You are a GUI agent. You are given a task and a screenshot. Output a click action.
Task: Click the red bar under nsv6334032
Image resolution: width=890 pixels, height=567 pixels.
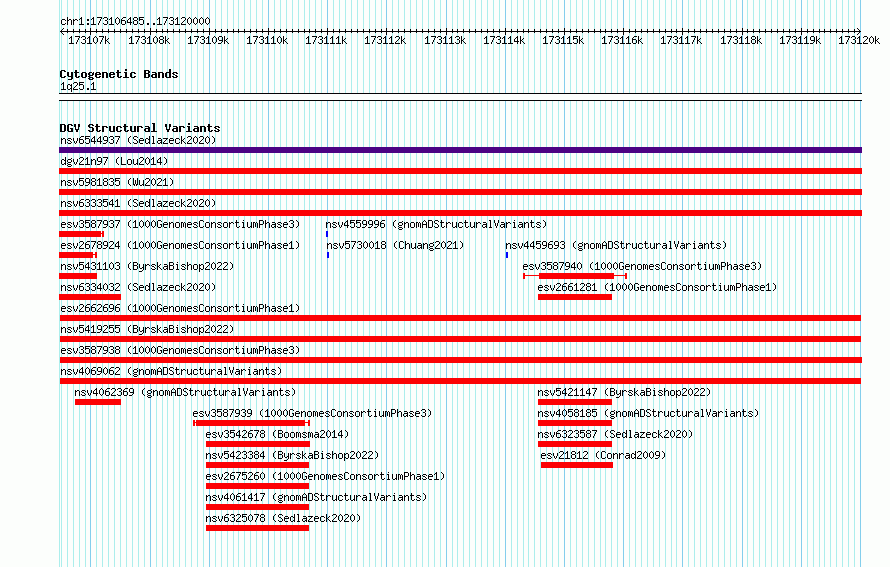click(90, 297)
